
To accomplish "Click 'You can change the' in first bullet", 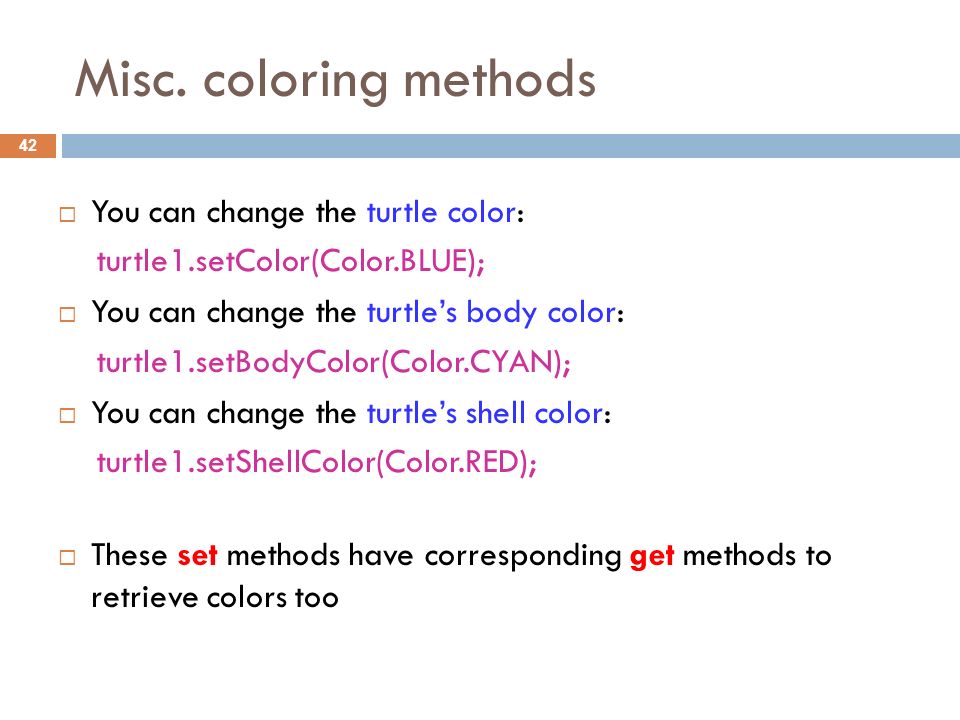I will coord(224,213).
